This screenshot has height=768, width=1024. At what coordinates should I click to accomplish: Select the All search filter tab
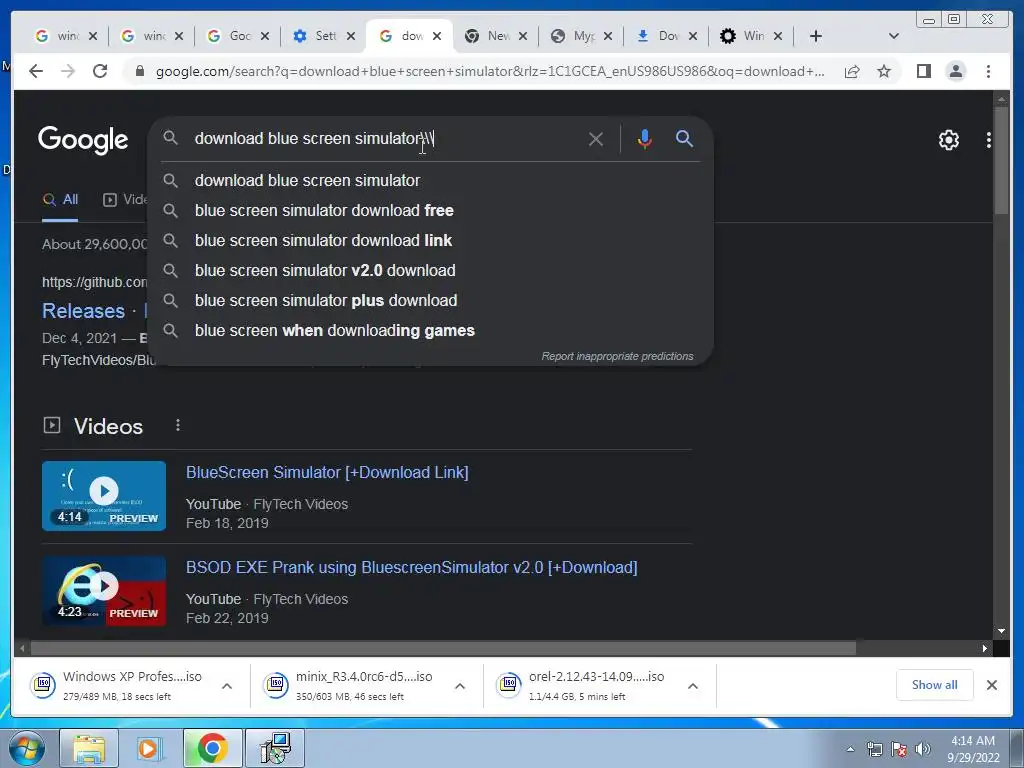click(60, 200)
